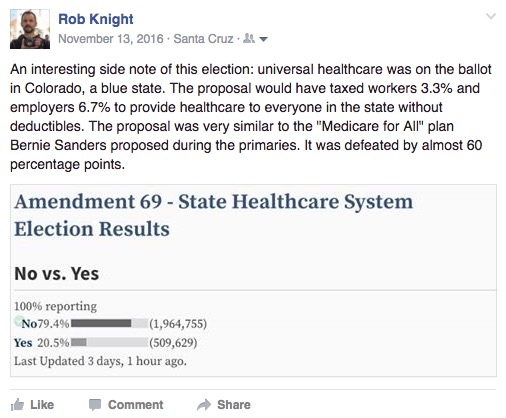Image resolution: width=506 pixels, height=418 pixels.
Task: Click the friends audience icon
Action: pyautogui.click(x=249, y=39)
